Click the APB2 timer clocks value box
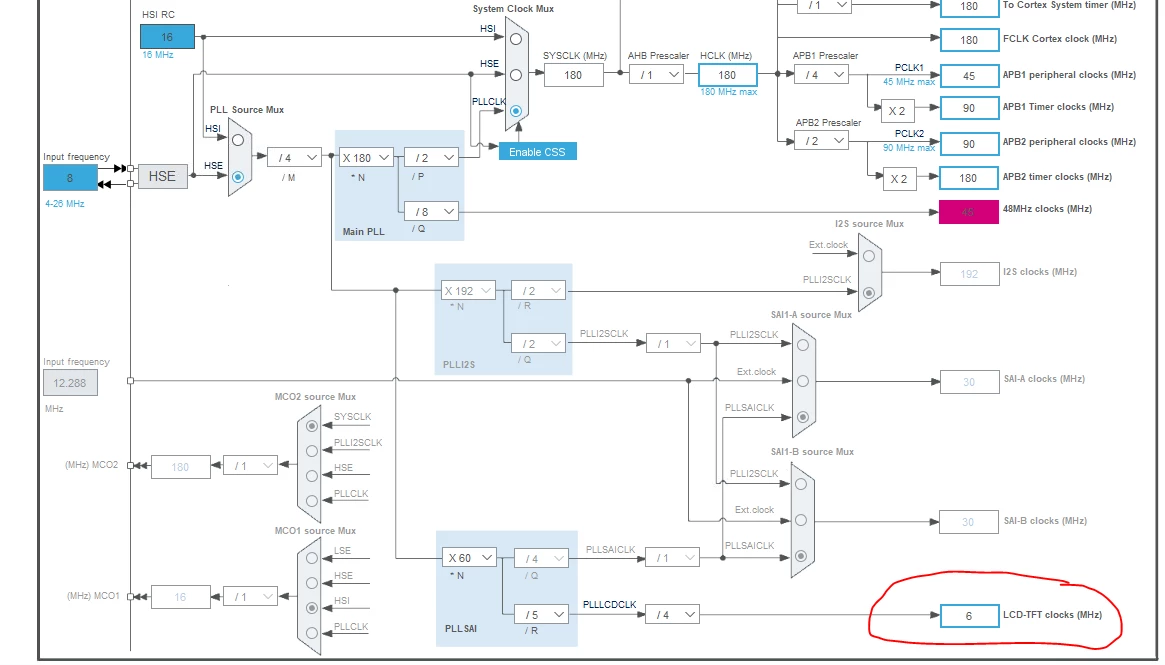1165x665 pixels. click(970, 178)
